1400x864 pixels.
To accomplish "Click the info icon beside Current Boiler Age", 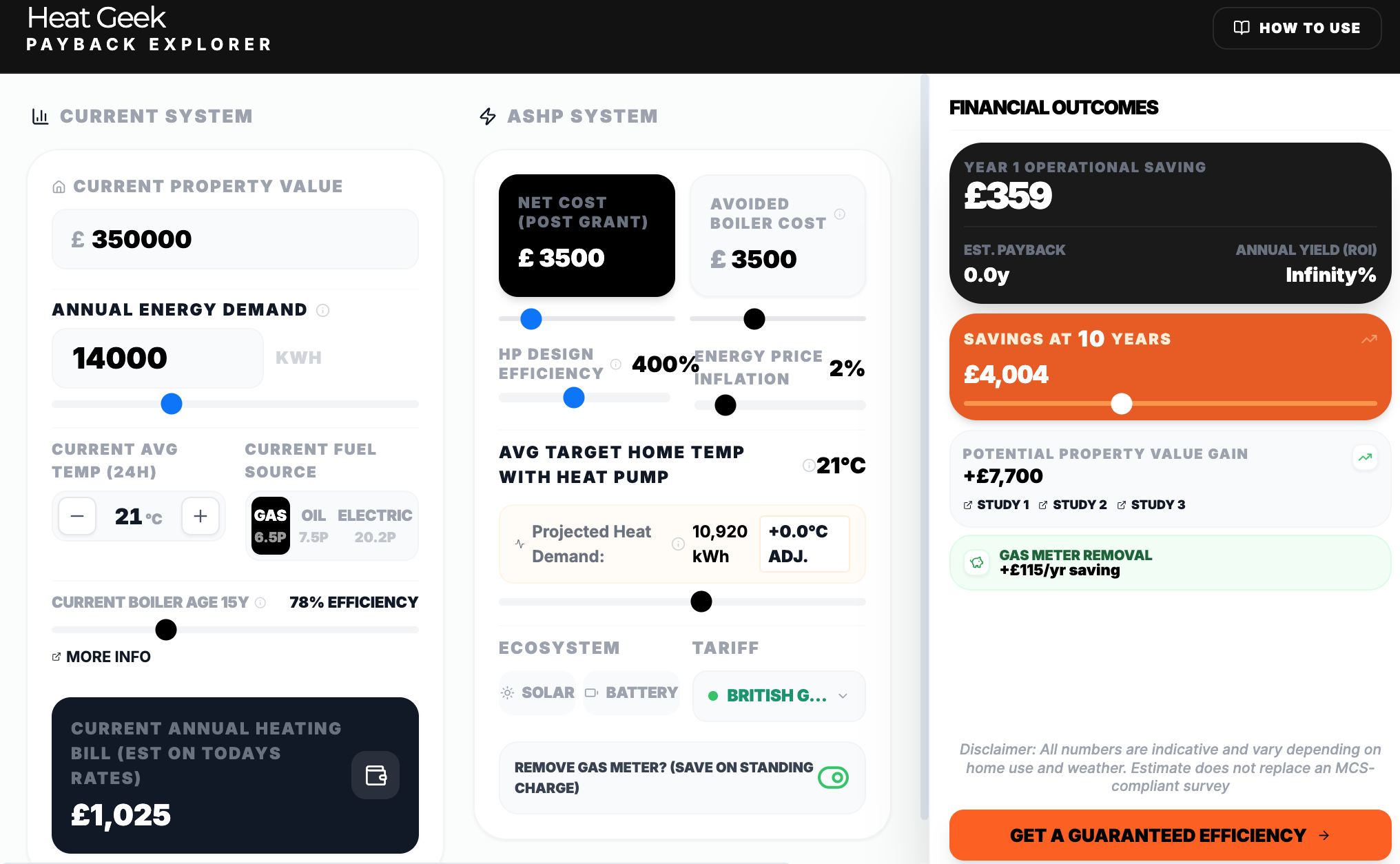I will point(260,603).
